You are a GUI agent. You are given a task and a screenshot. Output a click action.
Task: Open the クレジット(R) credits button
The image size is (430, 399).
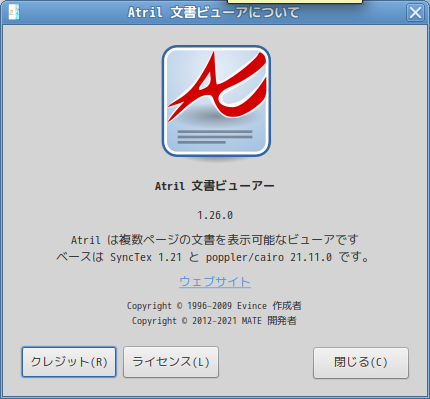69,362
